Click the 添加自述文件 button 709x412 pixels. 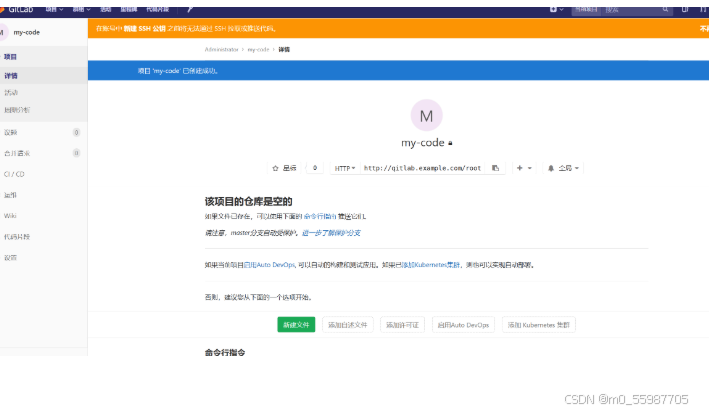pos(348,325)
